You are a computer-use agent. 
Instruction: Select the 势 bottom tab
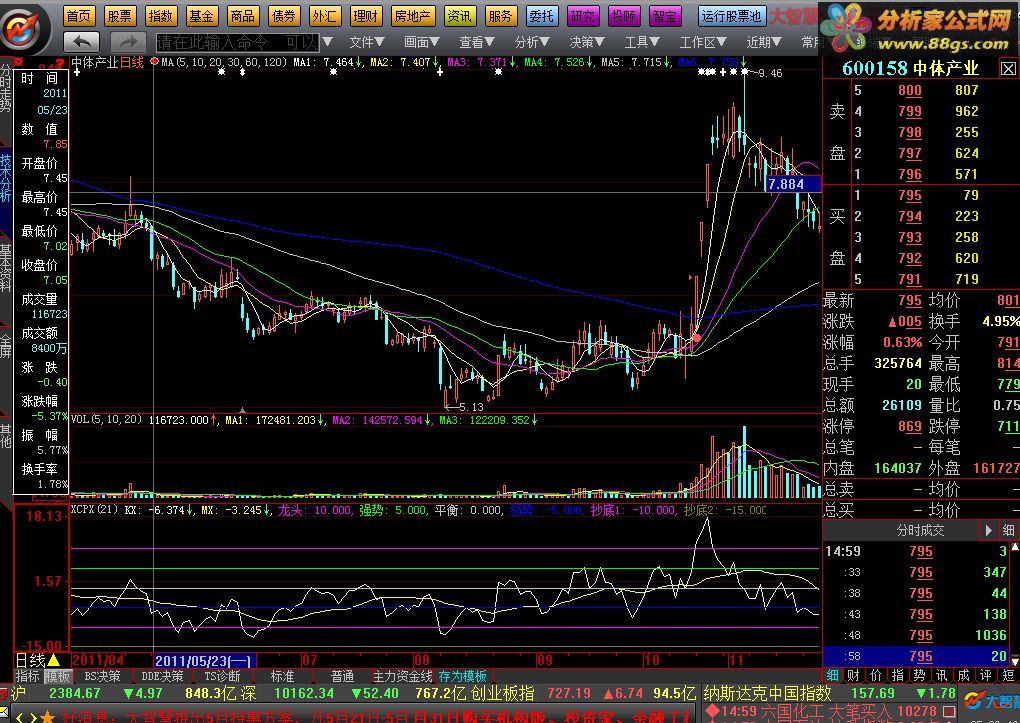tap(920, 675)
